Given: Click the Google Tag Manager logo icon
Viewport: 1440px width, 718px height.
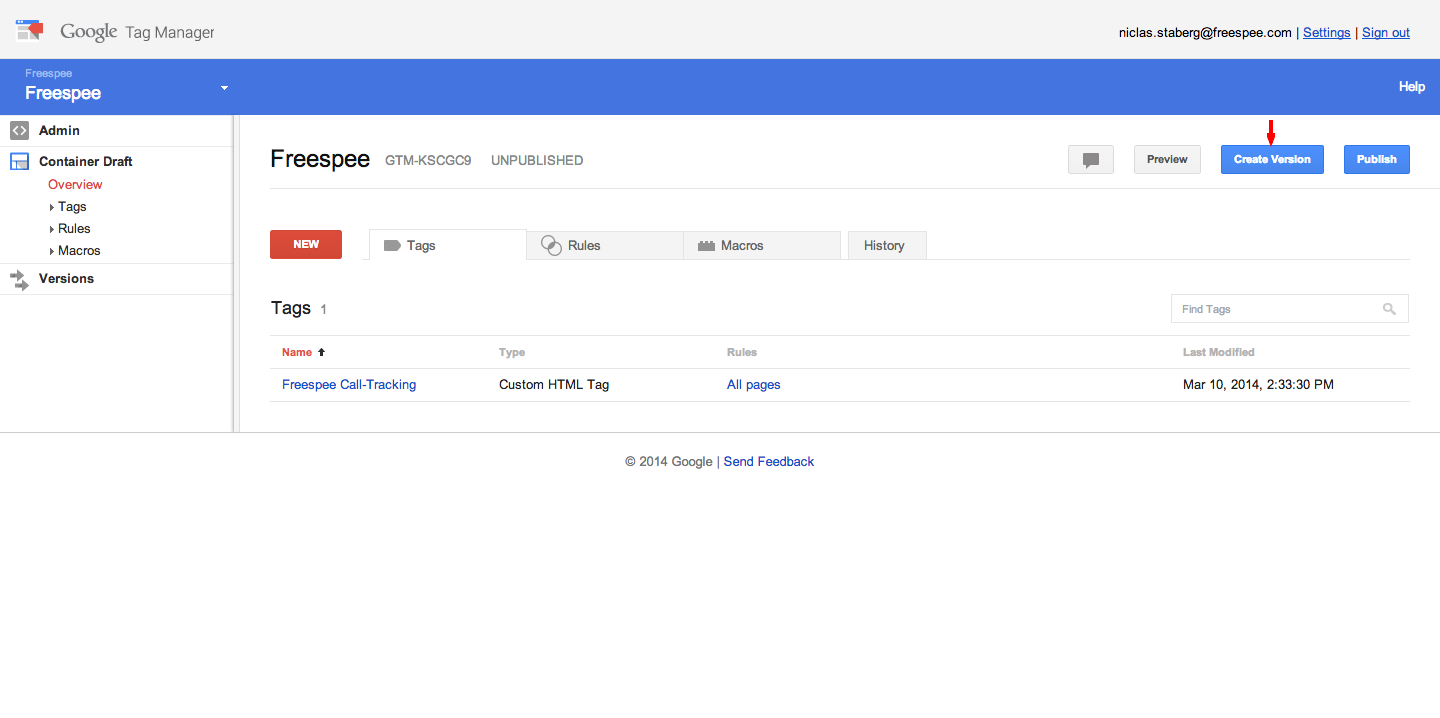Looking at the screenshot, I should (x=30, y=30).
